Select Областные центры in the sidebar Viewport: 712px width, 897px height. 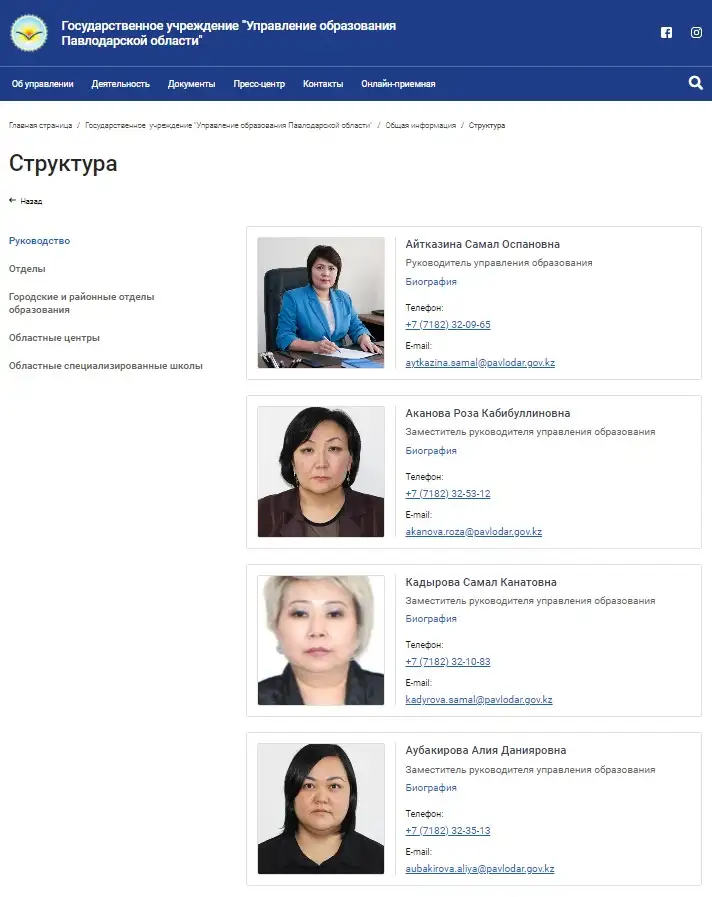54,338
